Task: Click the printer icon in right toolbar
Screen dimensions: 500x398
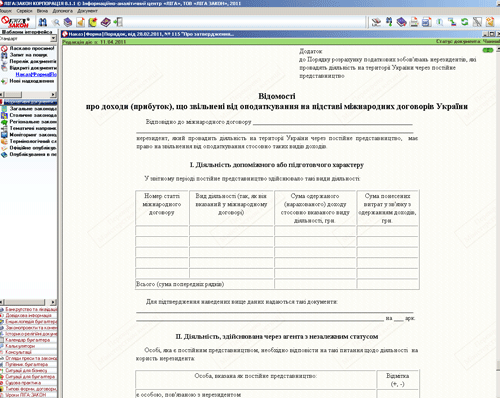Action: pyautogui.click(x=414, y=22)
